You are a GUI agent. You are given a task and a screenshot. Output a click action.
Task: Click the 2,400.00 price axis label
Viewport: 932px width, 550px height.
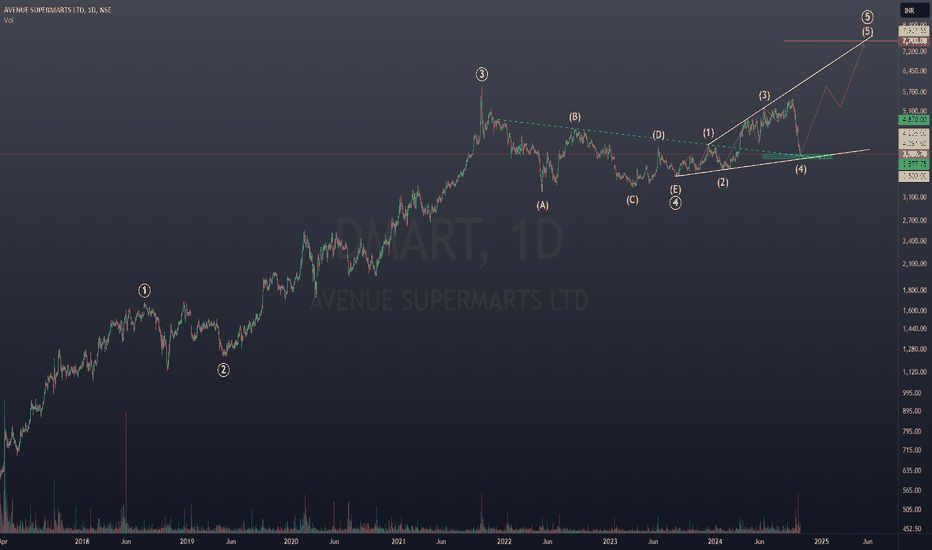click(x=914, y=241)
